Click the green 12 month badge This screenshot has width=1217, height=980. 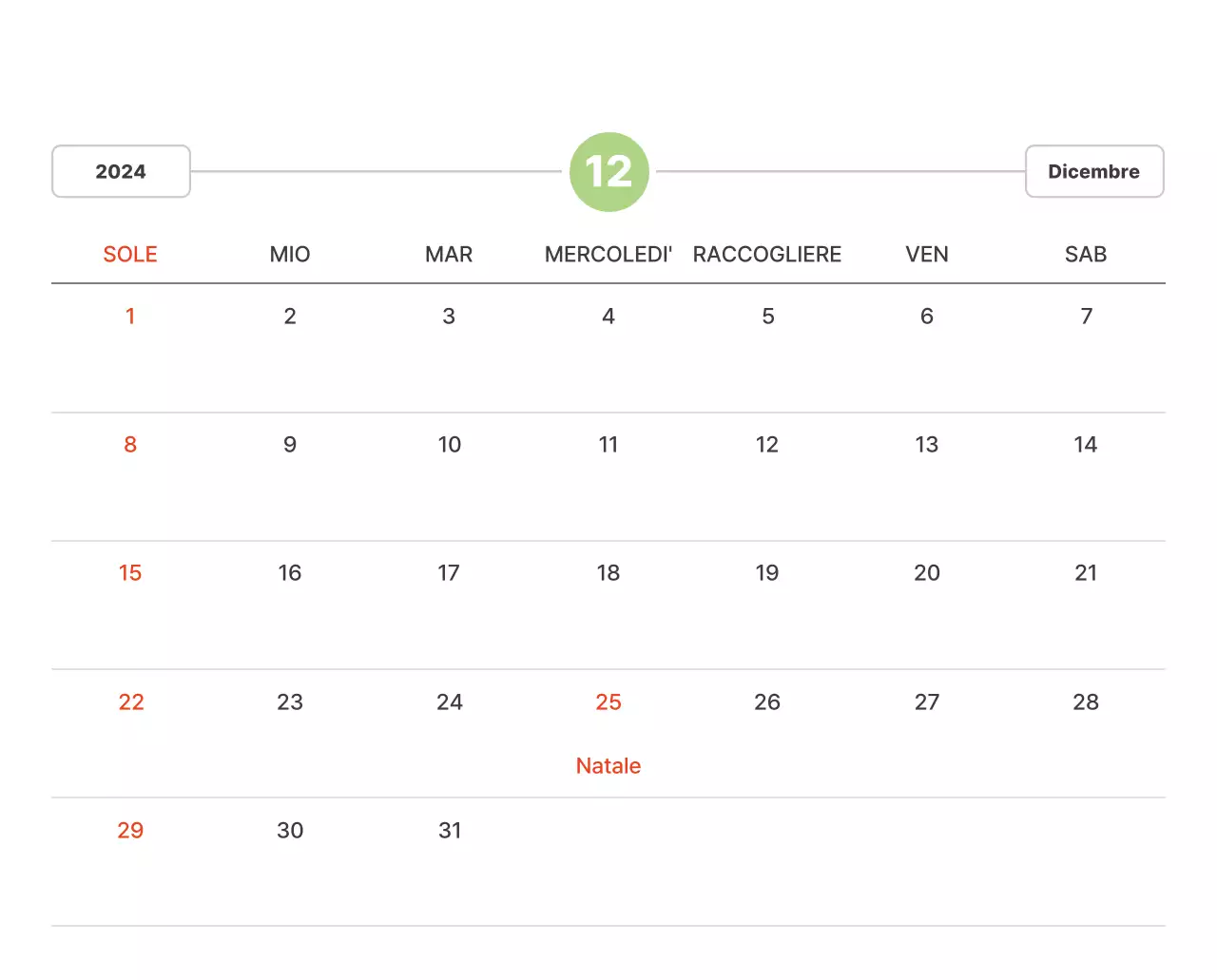[x=608, y=172]
